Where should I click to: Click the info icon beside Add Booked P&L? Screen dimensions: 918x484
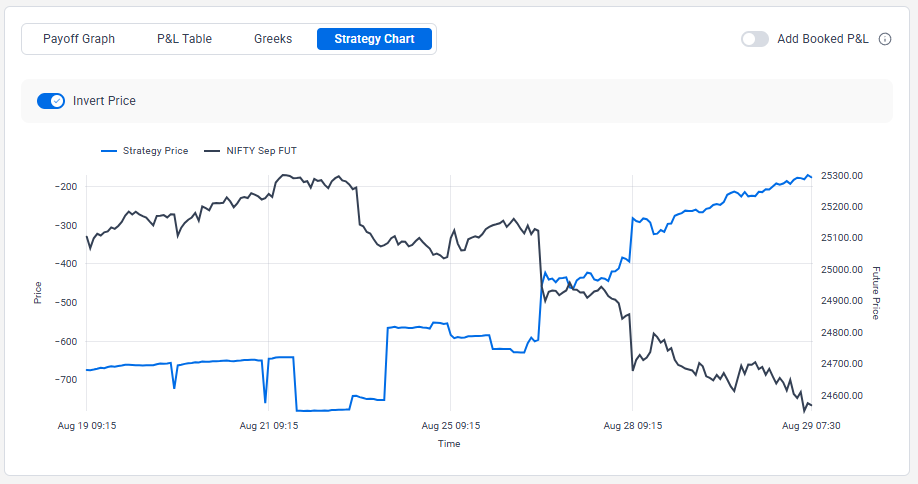[885, 39]
